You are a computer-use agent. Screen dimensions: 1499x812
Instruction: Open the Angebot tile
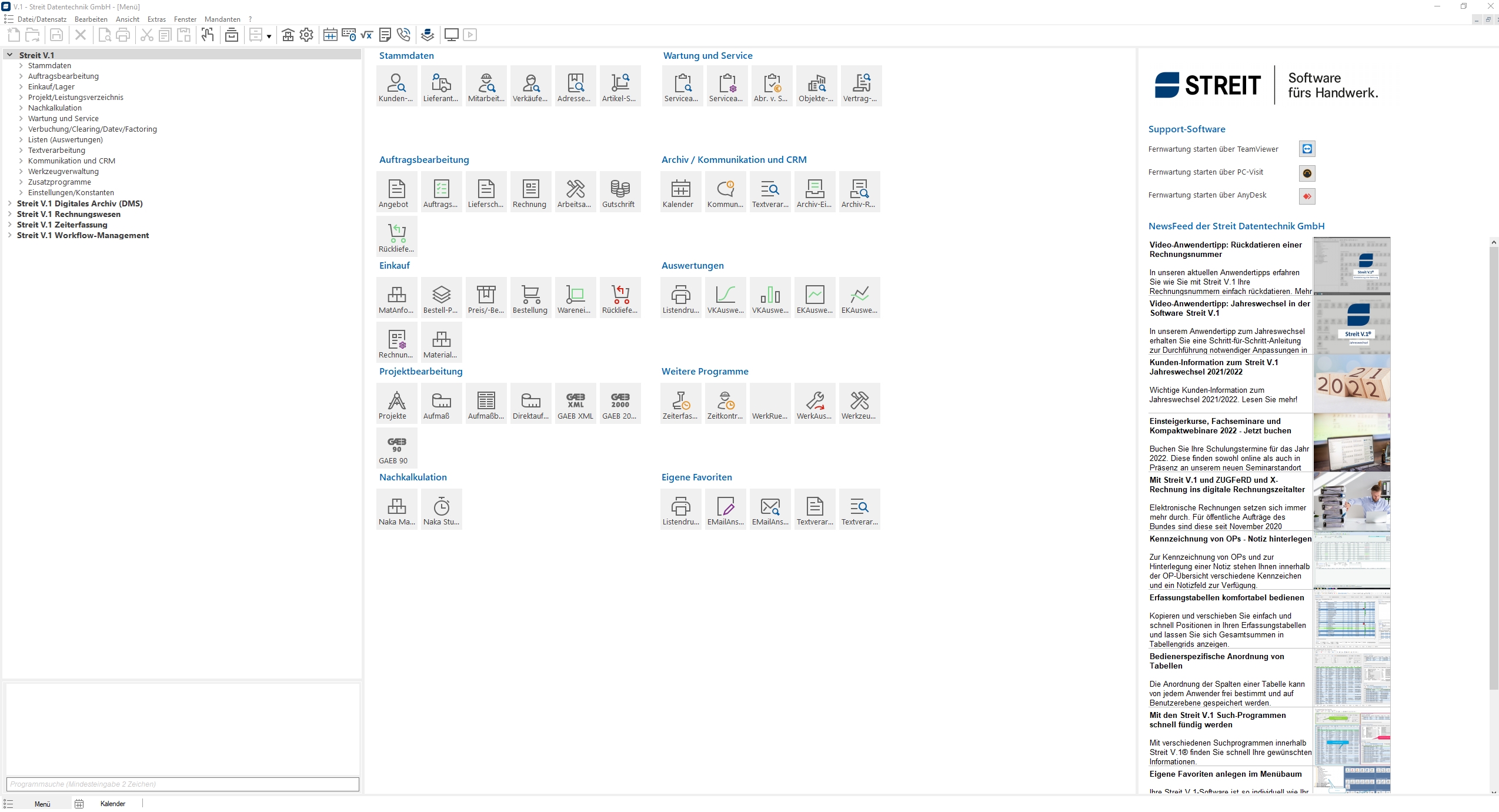tap(396, 192)
